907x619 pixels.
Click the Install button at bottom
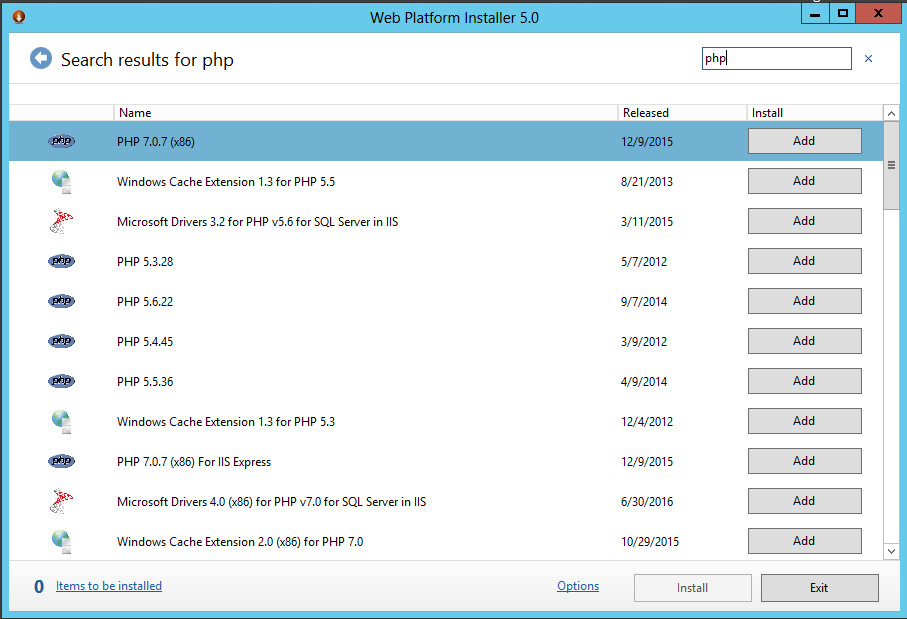[692, 588]
